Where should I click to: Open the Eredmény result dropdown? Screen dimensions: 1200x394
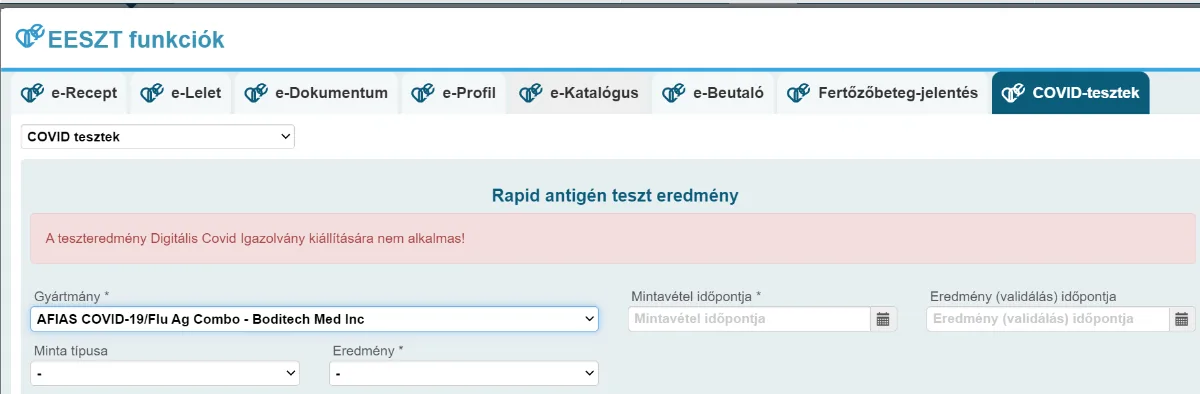coord(464,373)
